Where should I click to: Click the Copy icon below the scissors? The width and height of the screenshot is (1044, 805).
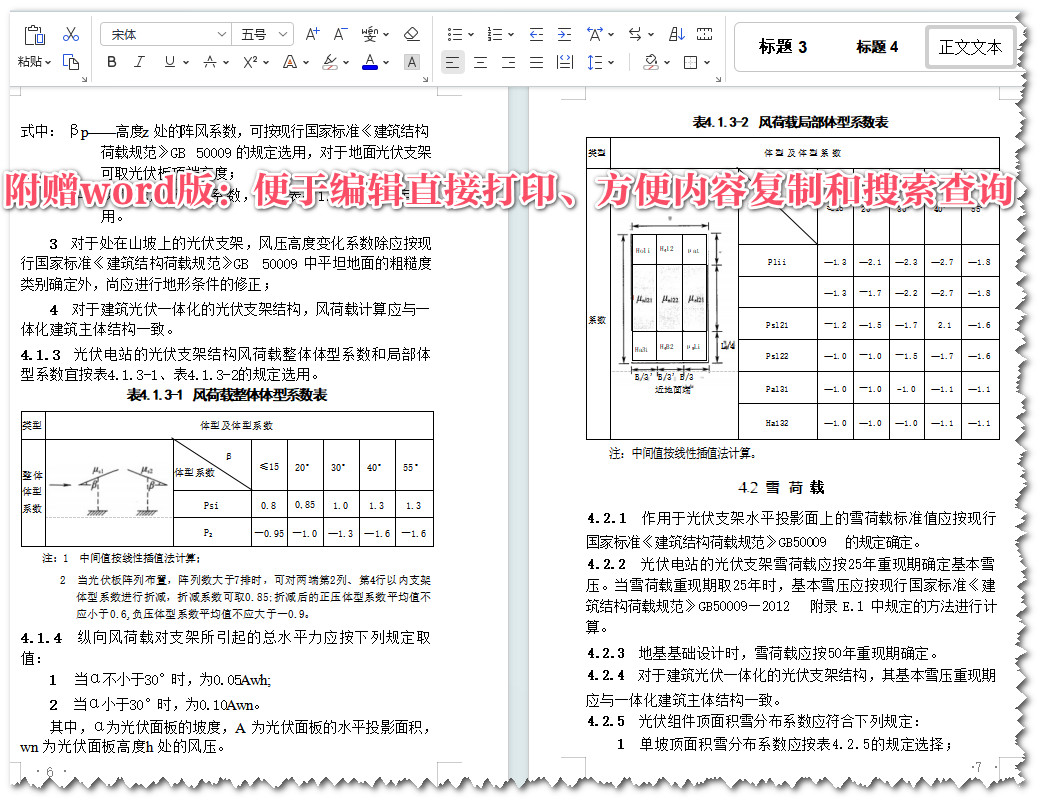pyautogui.click(x=72, y=61)
